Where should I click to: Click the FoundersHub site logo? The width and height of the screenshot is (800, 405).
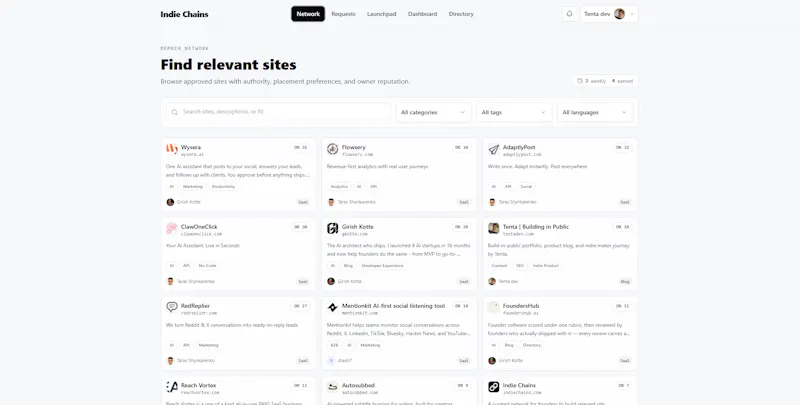coord(493,307)
